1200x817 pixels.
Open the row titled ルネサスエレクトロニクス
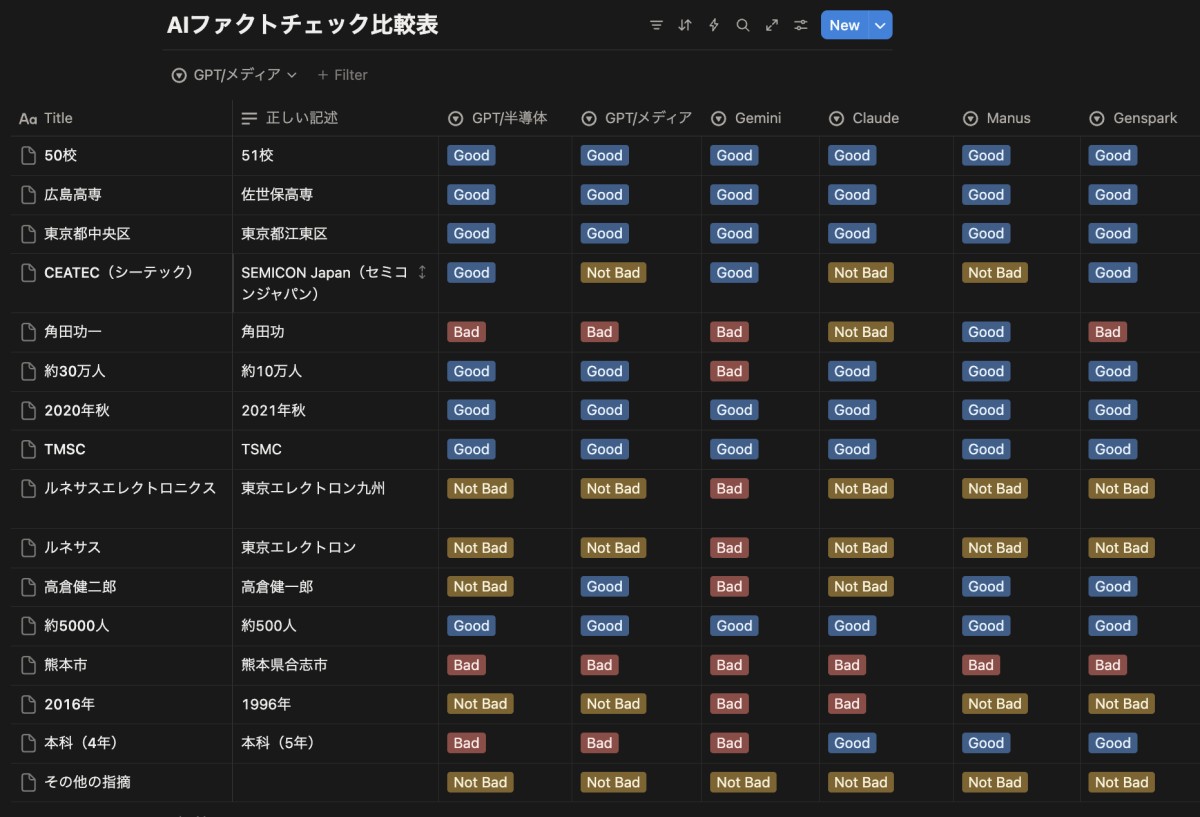pos(130,489)
